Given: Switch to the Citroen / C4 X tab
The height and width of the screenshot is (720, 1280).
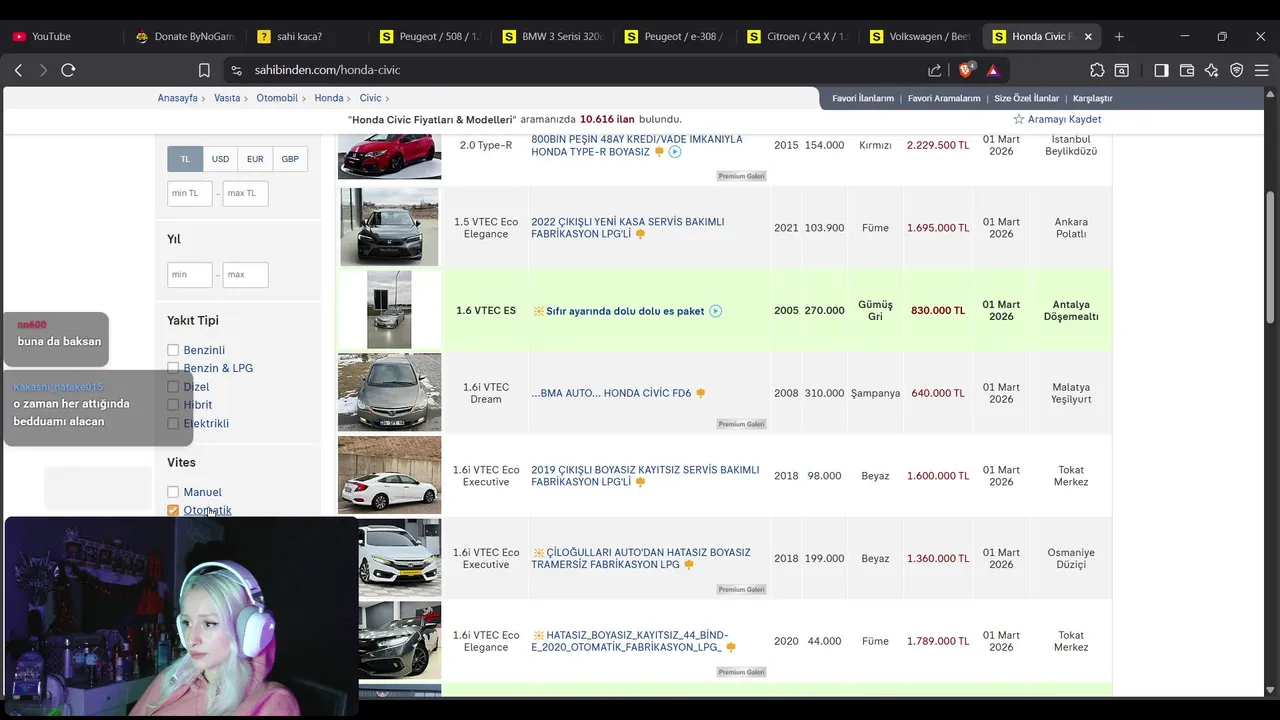Looking at the screenshot, I should tap(797, 36).
